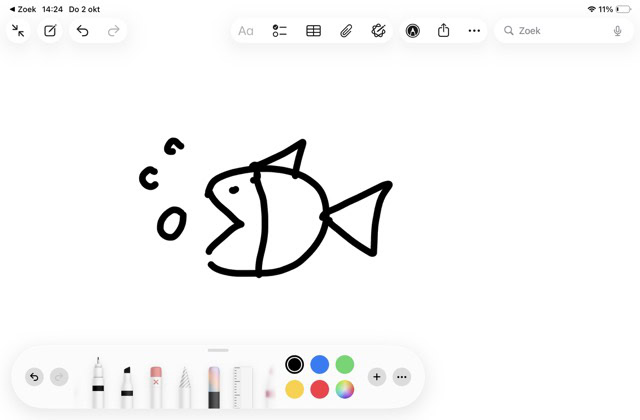Choose the pencil drawing tool
This screenshot has height=420, width=640.
(x=184, y=384)
